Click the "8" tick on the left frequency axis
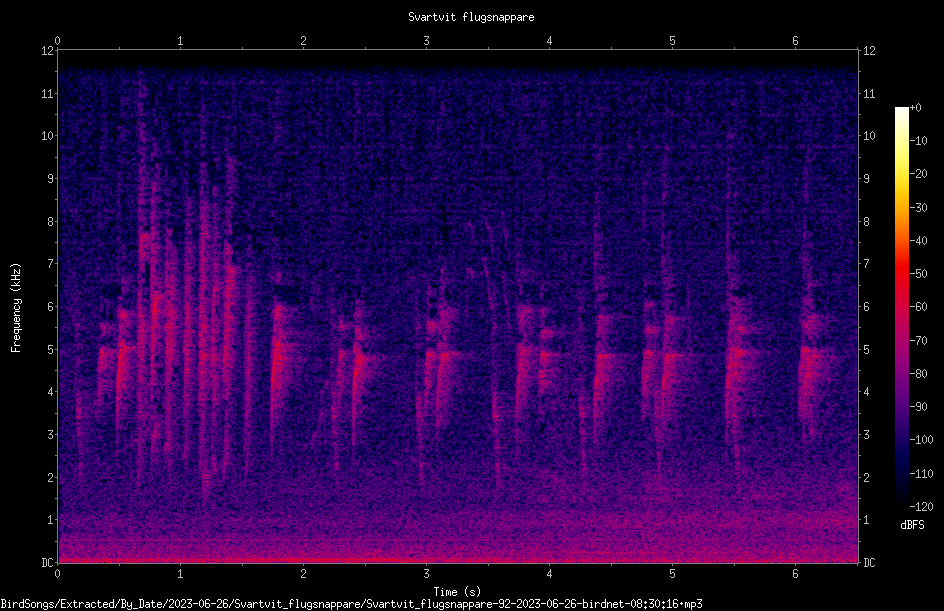The image size is (944, 611). click(x=51, y=222)
